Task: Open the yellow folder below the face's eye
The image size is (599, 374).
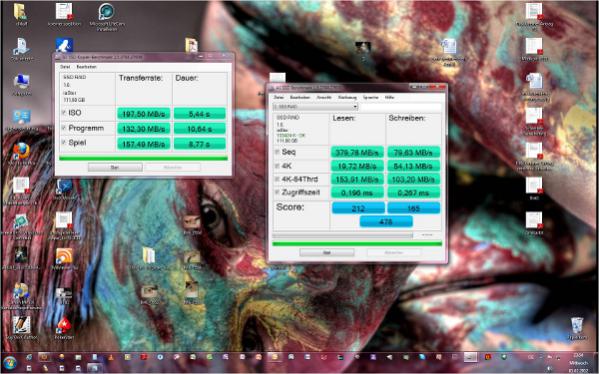Action: click(x=148, y=255)
